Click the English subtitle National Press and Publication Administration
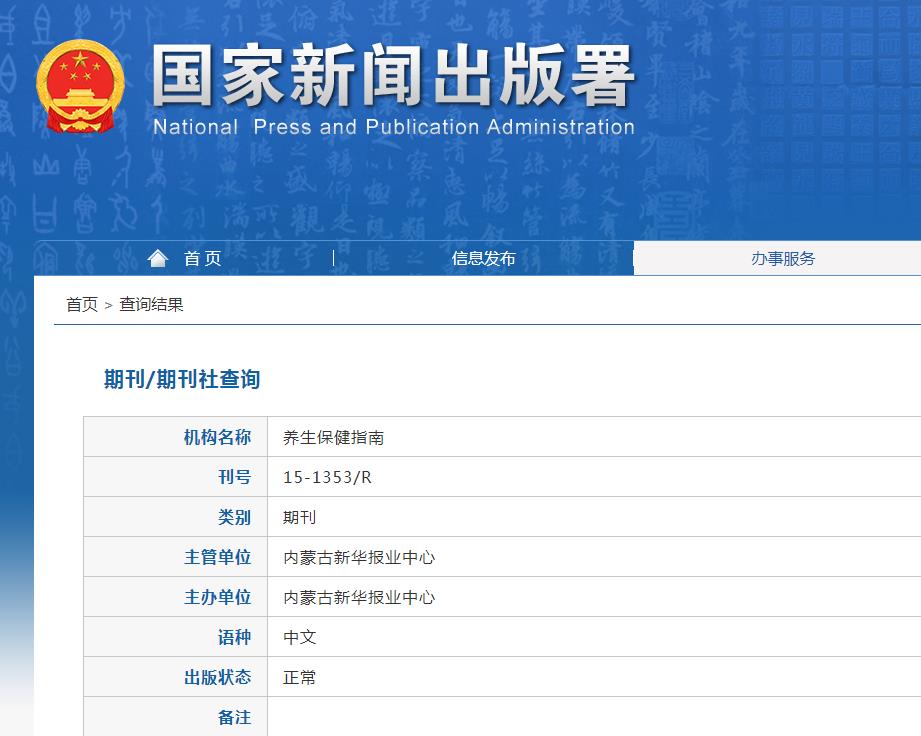Screen dimensions: 921x736 pyautogui.click(x=393, y=127)
